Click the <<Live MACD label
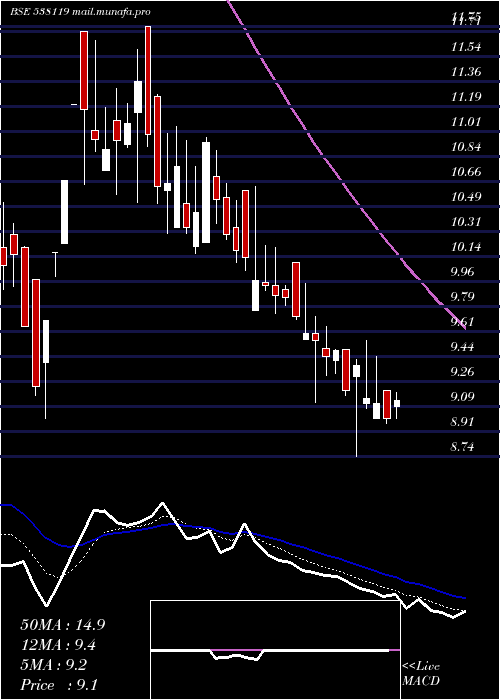The height and width of the screenshot is (700, 500). 421,674
